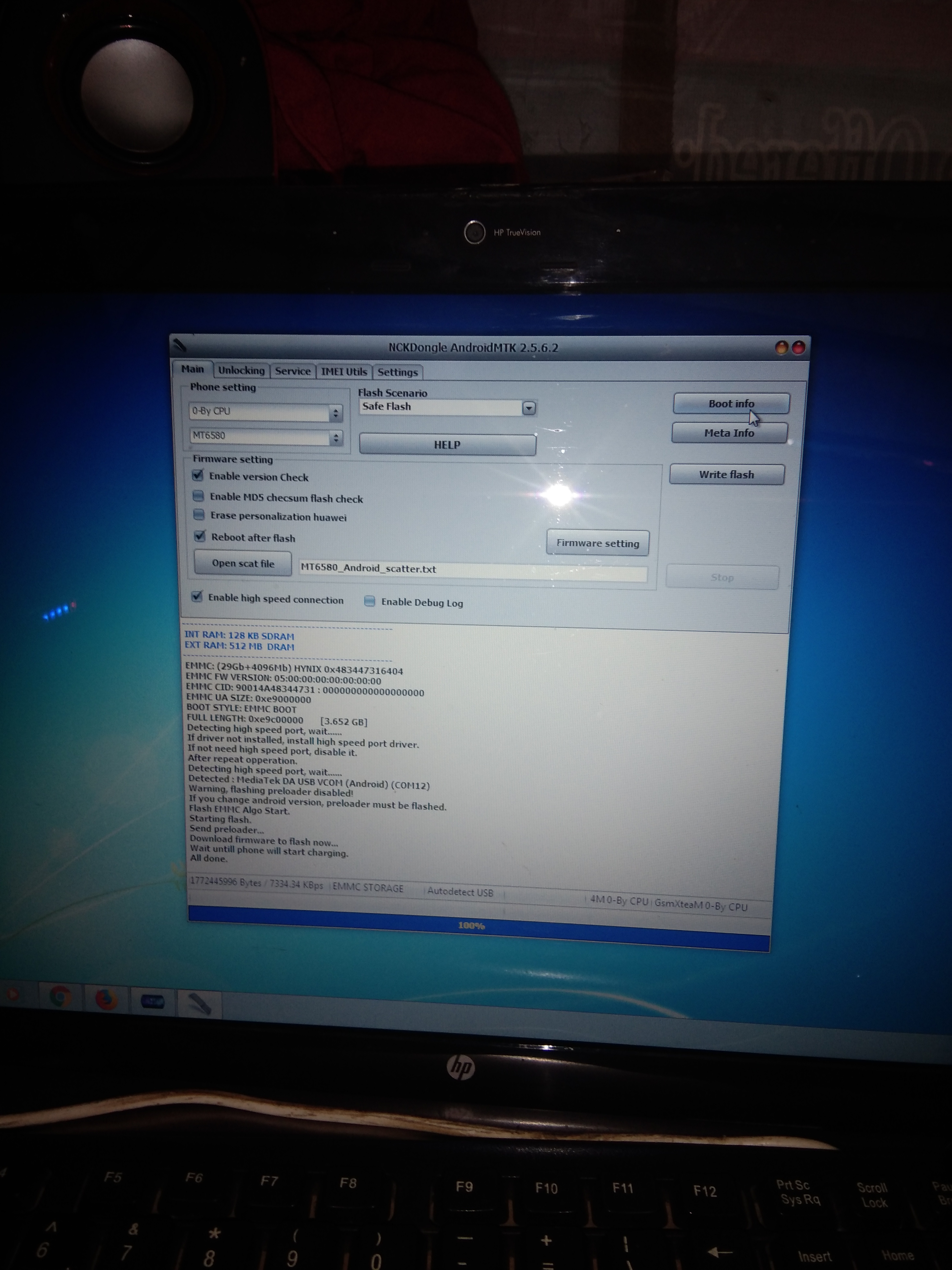Enable MD5 checksum flash check
Image resolution: width=952 pixels, height=1270 pixels.
click(199, 496)
